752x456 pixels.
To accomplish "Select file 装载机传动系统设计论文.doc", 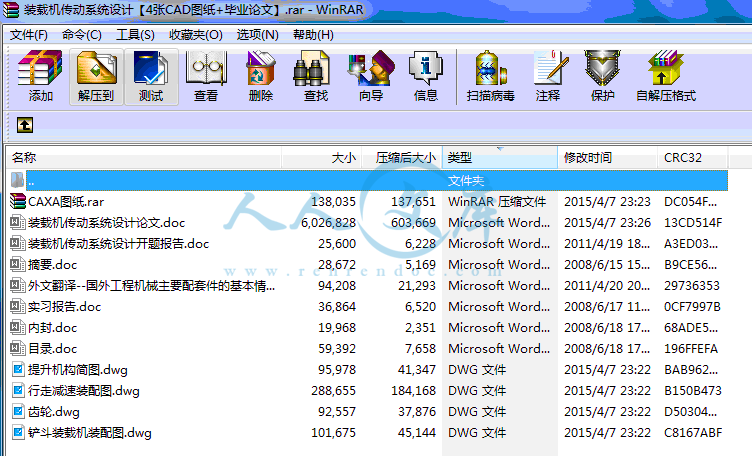I will (106, 222).
